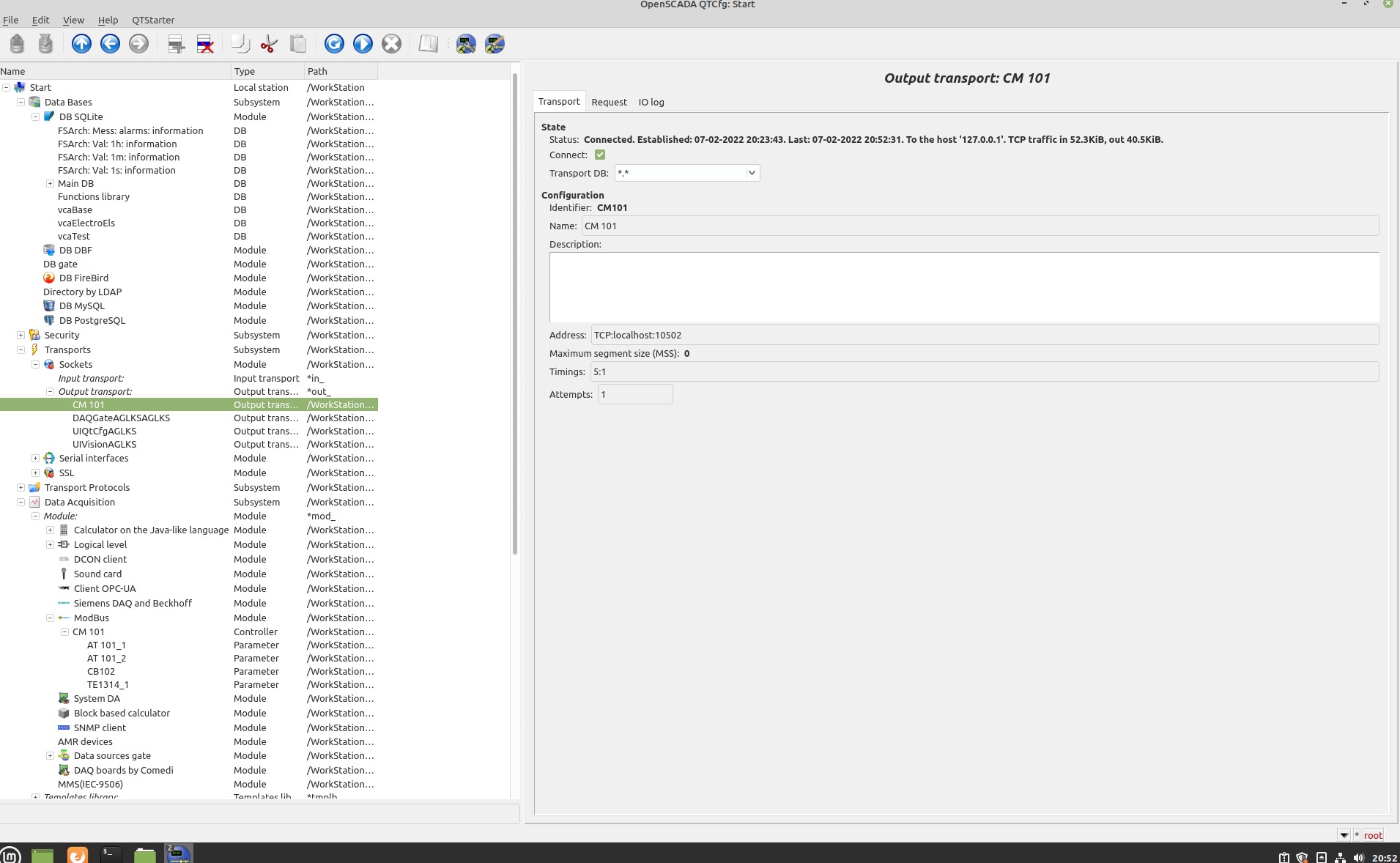Select the TE1314_1 parameter in the tree
The height and width of the screenshot is (863, 1400).
[108, 684]
